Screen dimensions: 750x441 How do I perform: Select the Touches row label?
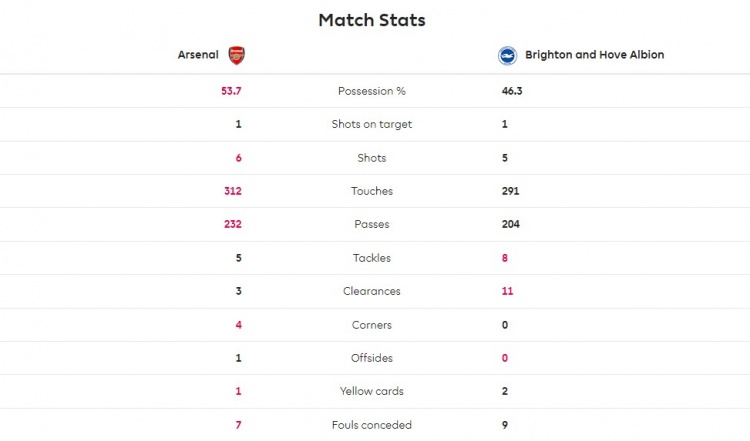[x=372, y=191]
